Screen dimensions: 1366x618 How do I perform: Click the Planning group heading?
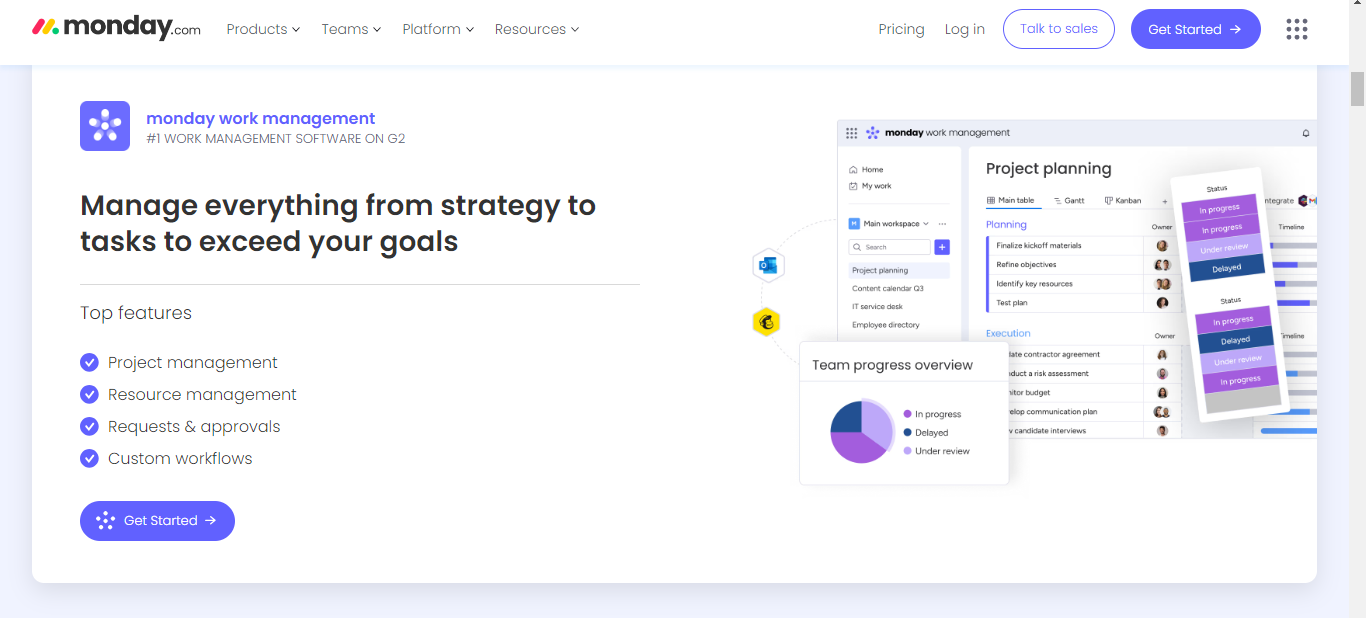click(1006, 225)
